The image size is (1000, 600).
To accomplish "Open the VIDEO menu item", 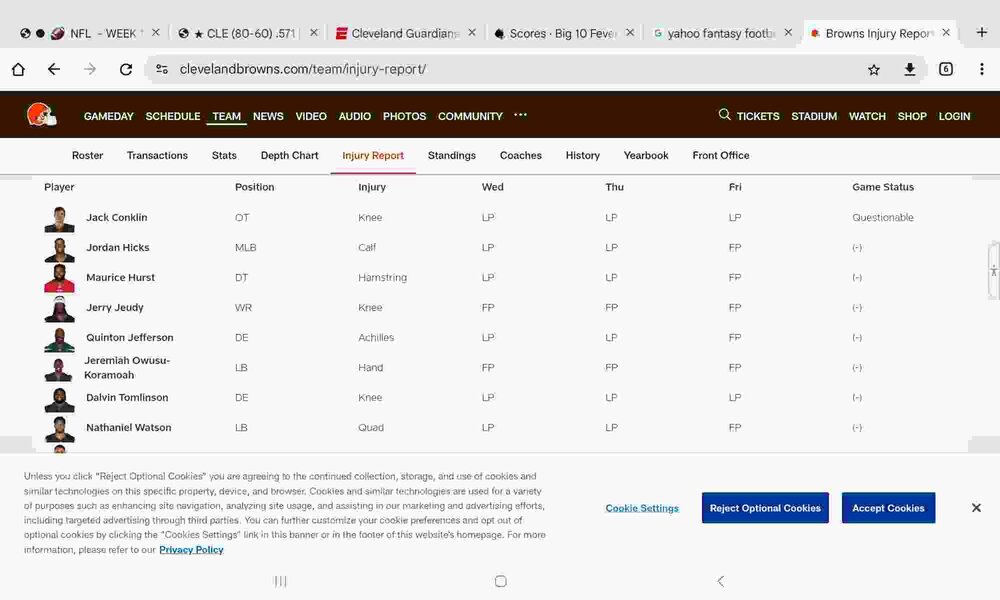I will [311, 116].
